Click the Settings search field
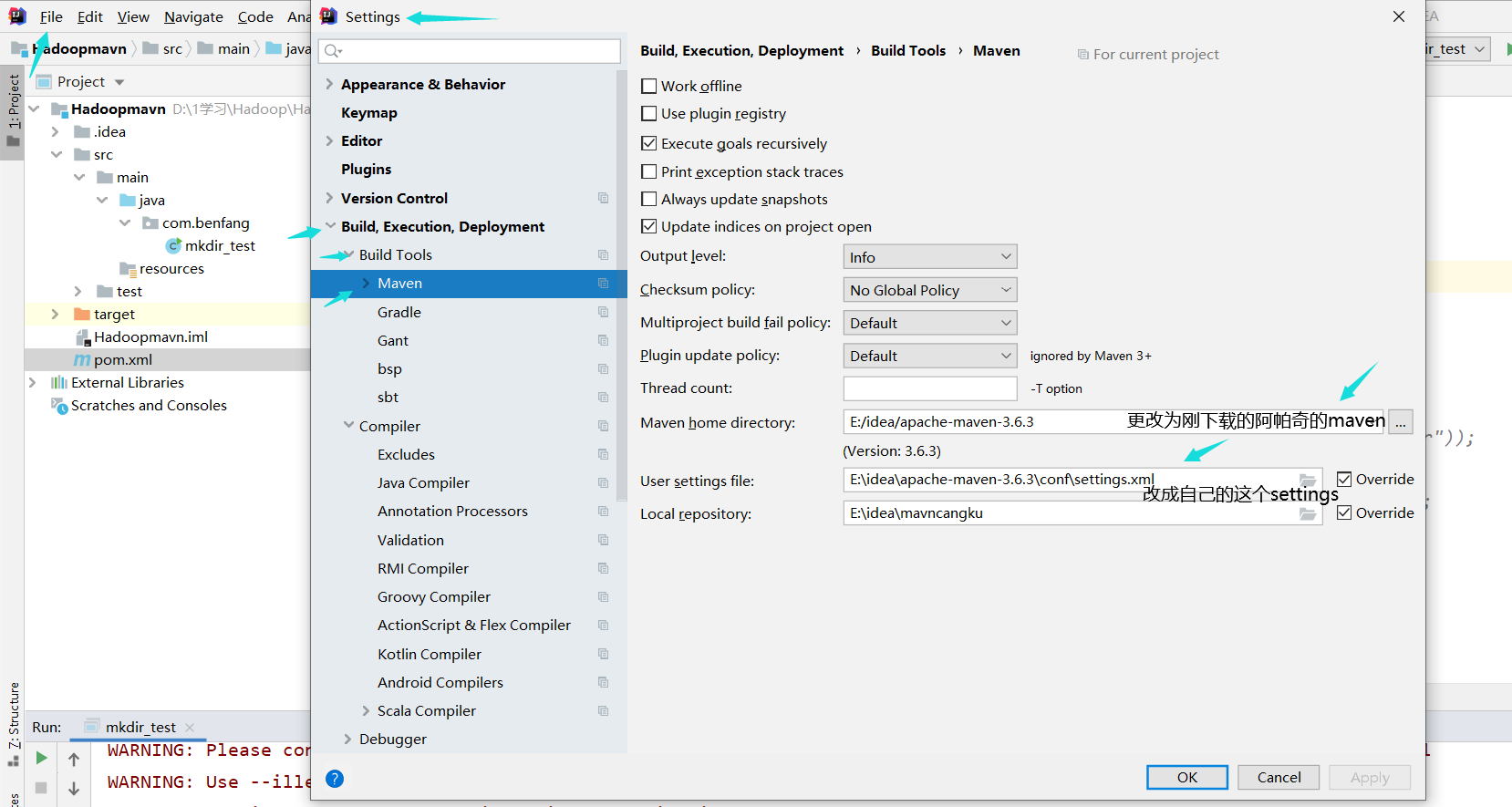This screenshot has height=807, width=1512. (470, 51)
